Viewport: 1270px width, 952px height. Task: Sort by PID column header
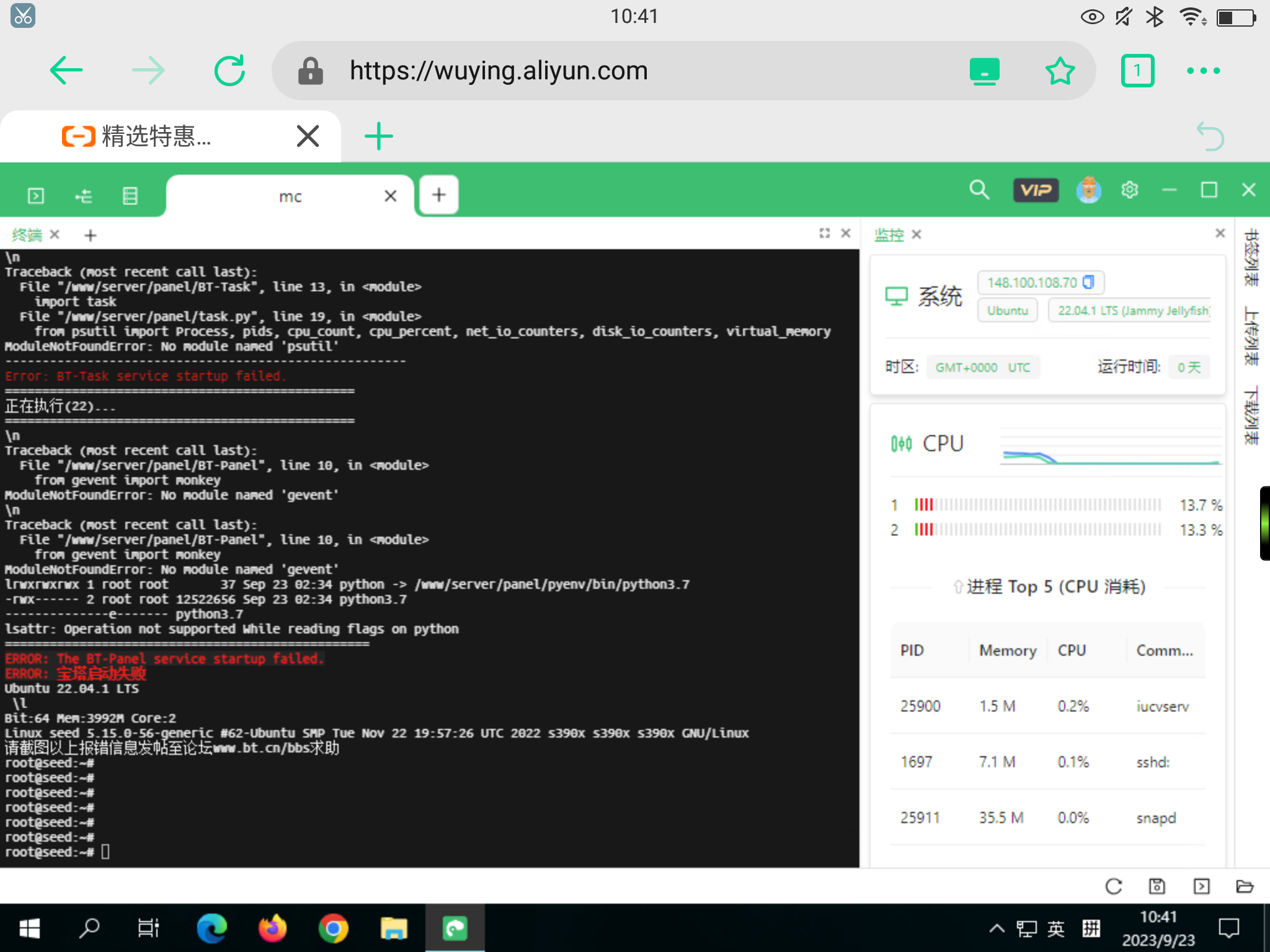pos(912,650)
